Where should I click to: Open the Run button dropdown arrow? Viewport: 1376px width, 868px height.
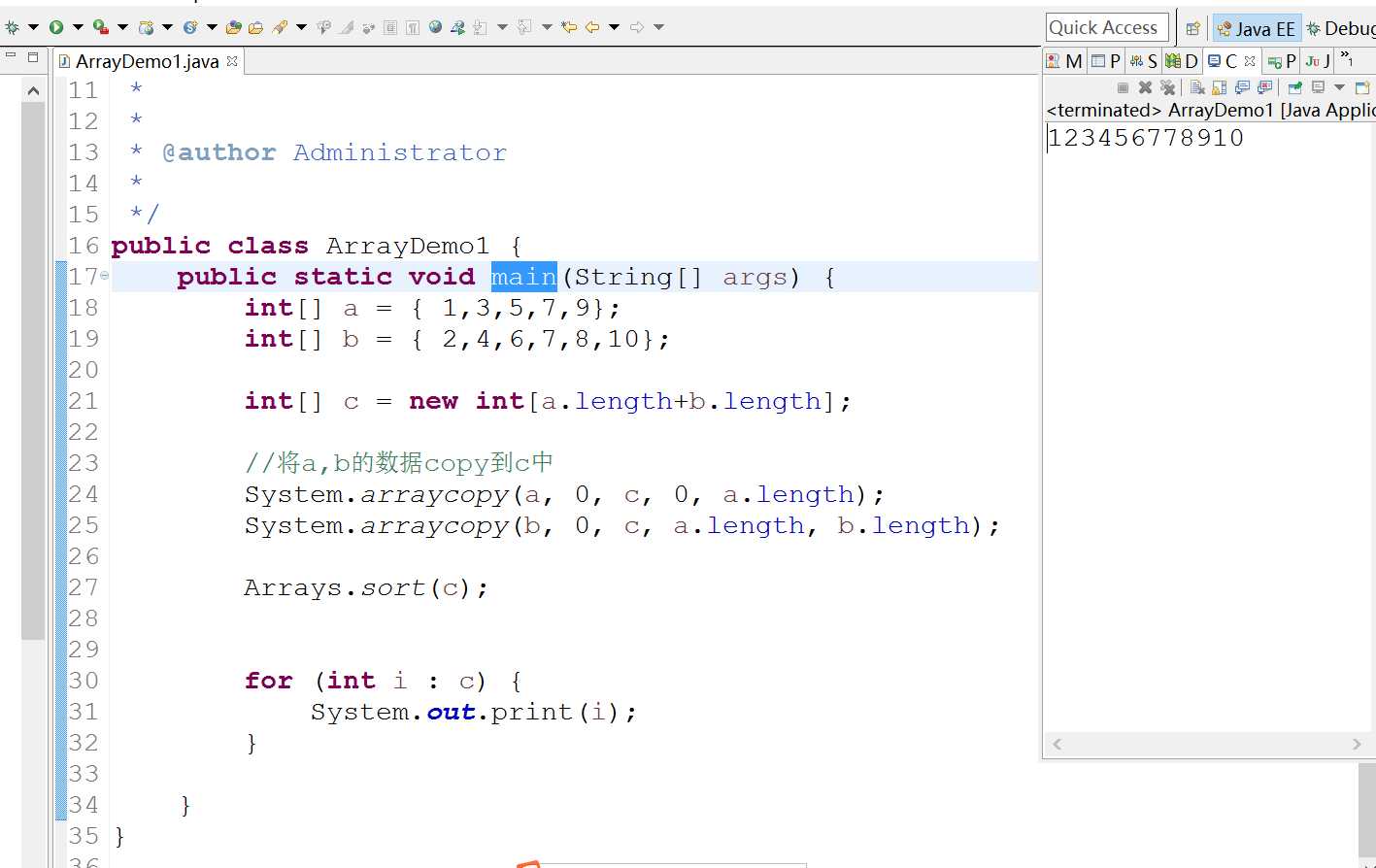tap(78, 27)
